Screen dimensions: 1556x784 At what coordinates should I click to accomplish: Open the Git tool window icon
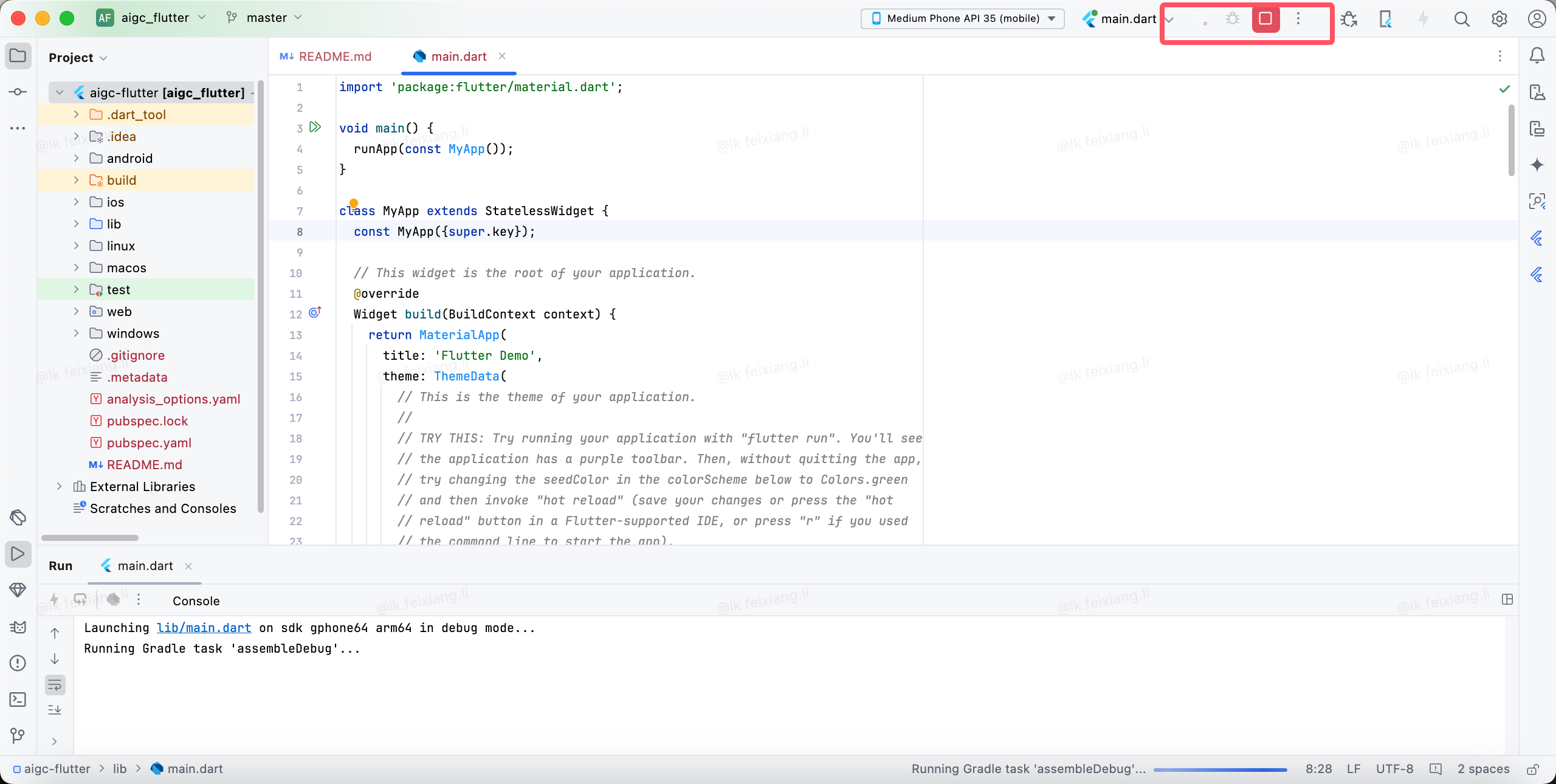18,735
